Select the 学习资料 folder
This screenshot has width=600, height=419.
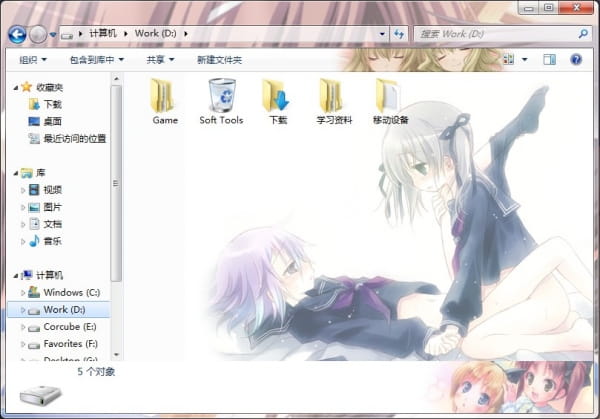point(334,102)
